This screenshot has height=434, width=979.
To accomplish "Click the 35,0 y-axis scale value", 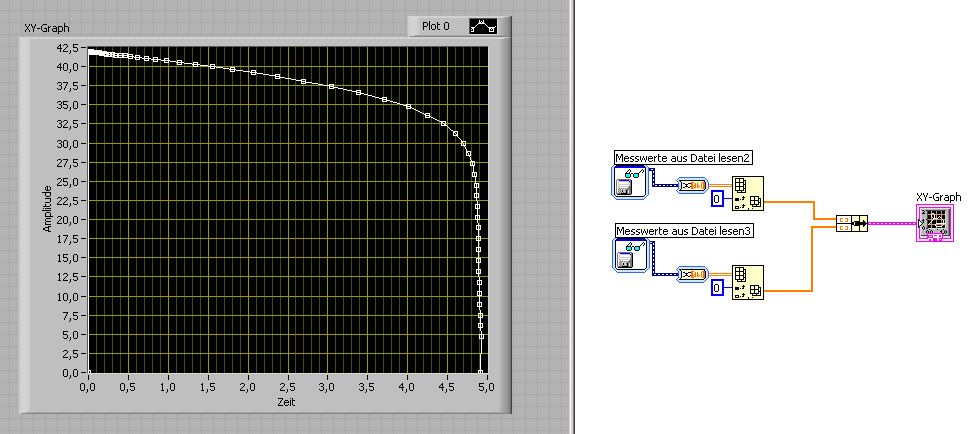I will pyautogui.click(x=67, y=105).
